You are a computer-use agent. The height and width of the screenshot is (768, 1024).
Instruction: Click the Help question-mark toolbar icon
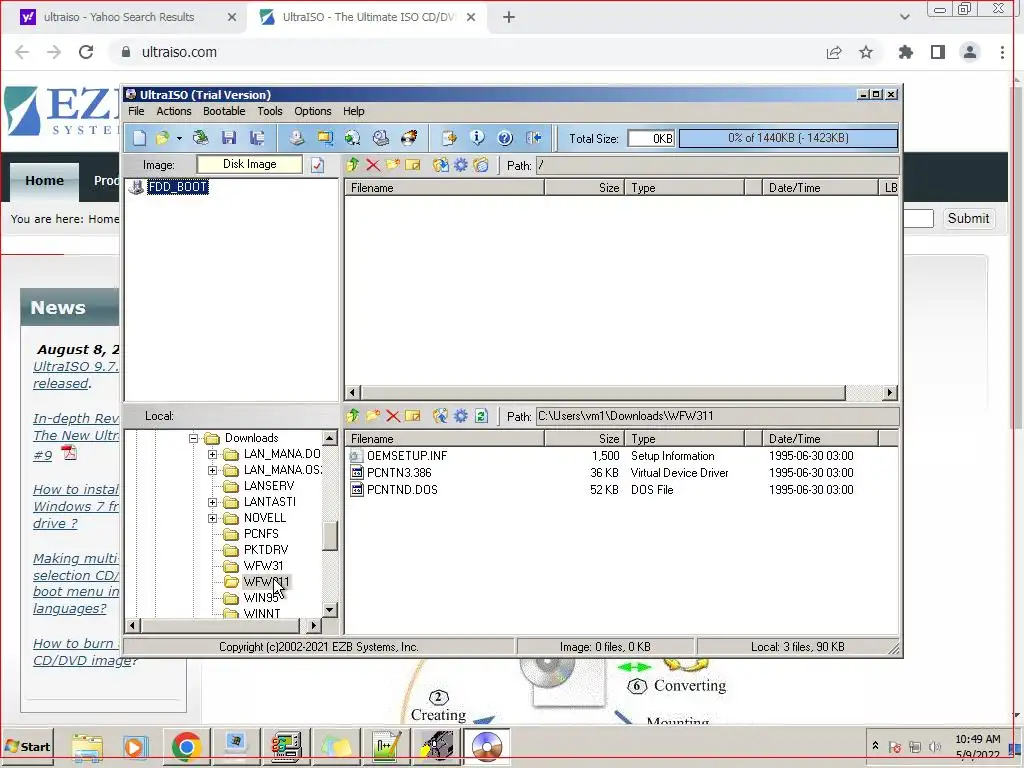click(x=505, y=138)
